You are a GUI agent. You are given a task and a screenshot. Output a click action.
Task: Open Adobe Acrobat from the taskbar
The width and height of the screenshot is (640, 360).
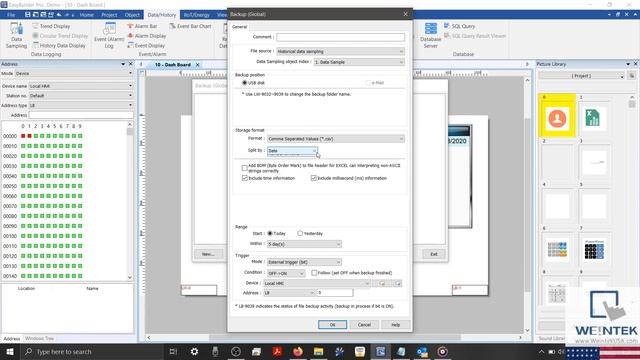tap(277, 351)
